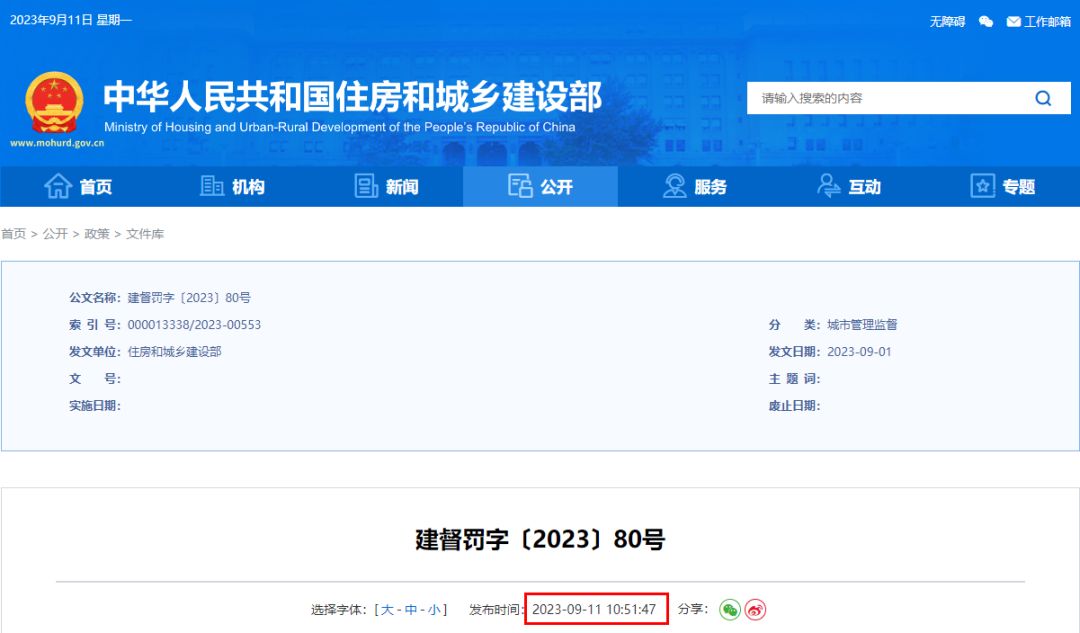Set font size to 小
Screen dimensions: 1080x633
tap(435, 610)
